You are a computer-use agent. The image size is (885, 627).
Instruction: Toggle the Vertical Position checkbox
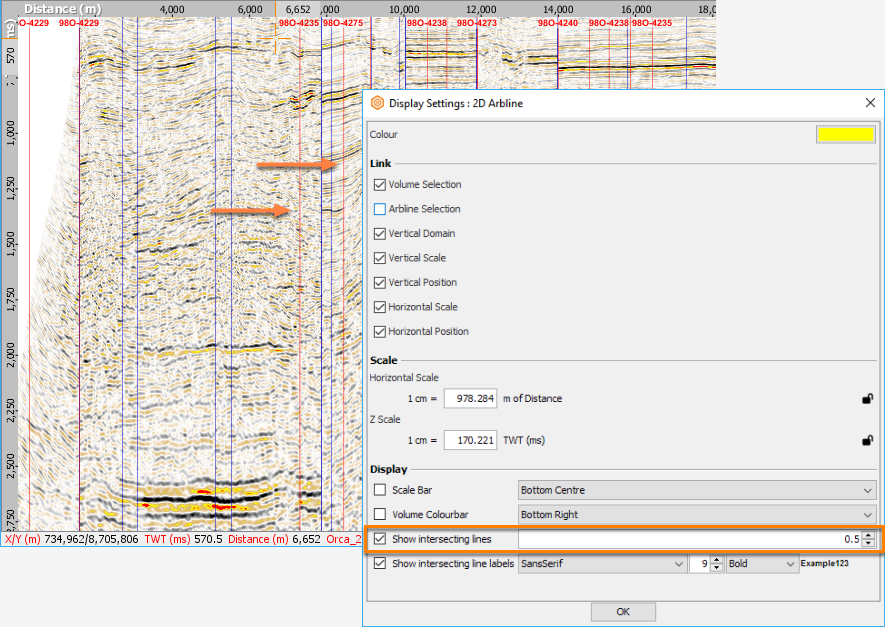click(380, 283)
